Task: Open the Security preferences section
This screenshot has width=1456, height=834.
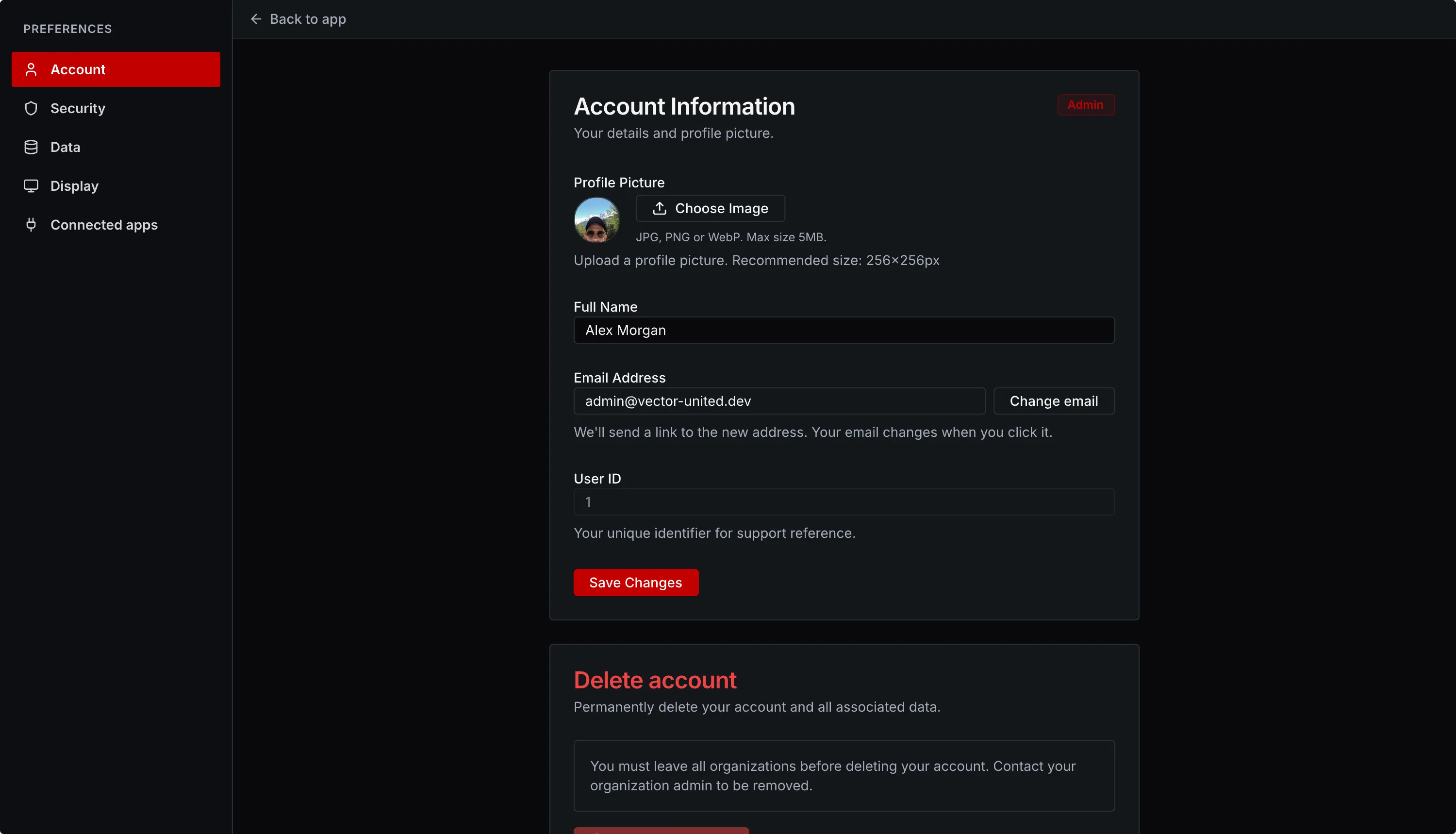Action: pos(116,108)
